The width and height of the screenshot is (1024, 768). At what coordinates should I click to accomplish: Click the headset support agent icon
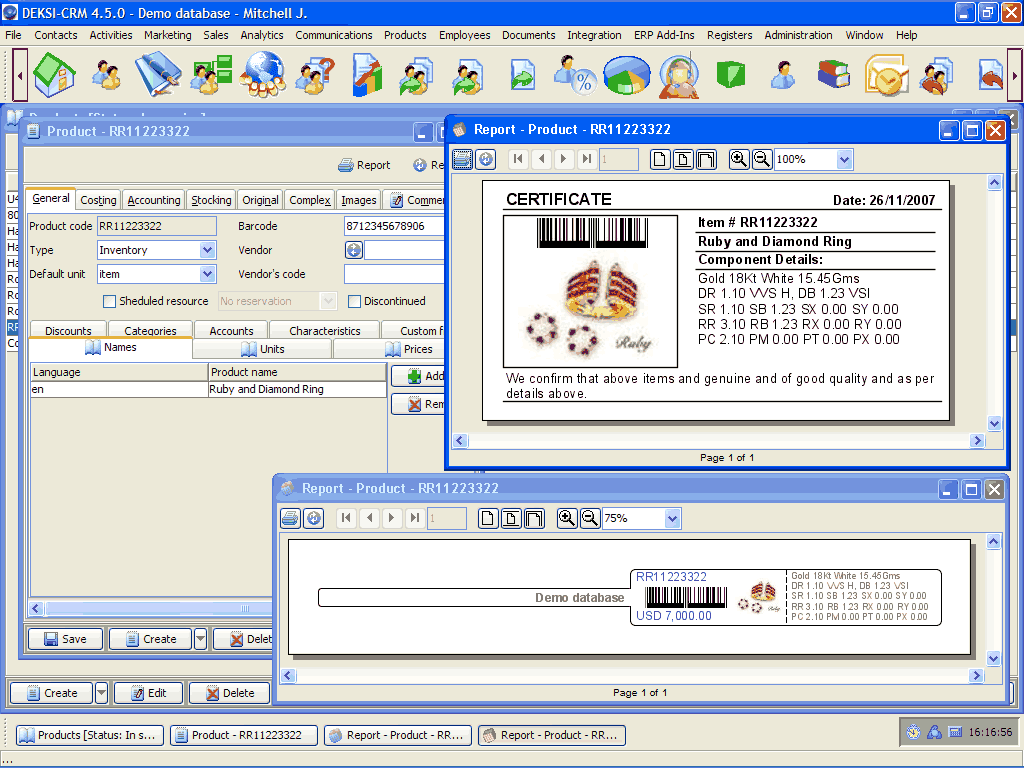coord(679,76)
